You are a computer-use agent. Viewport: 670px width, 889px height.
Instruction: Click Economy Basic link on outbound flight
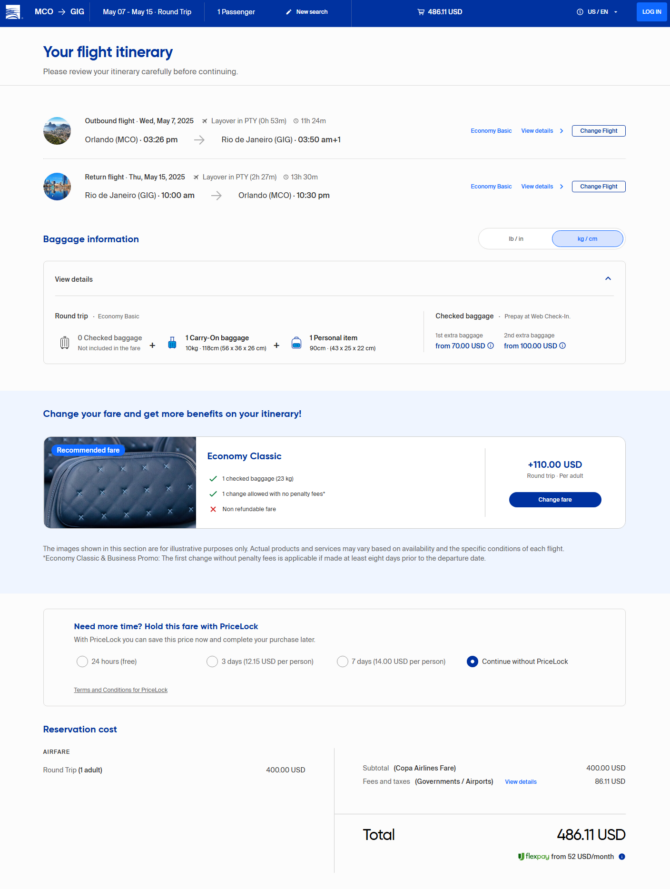coord(491,131)
